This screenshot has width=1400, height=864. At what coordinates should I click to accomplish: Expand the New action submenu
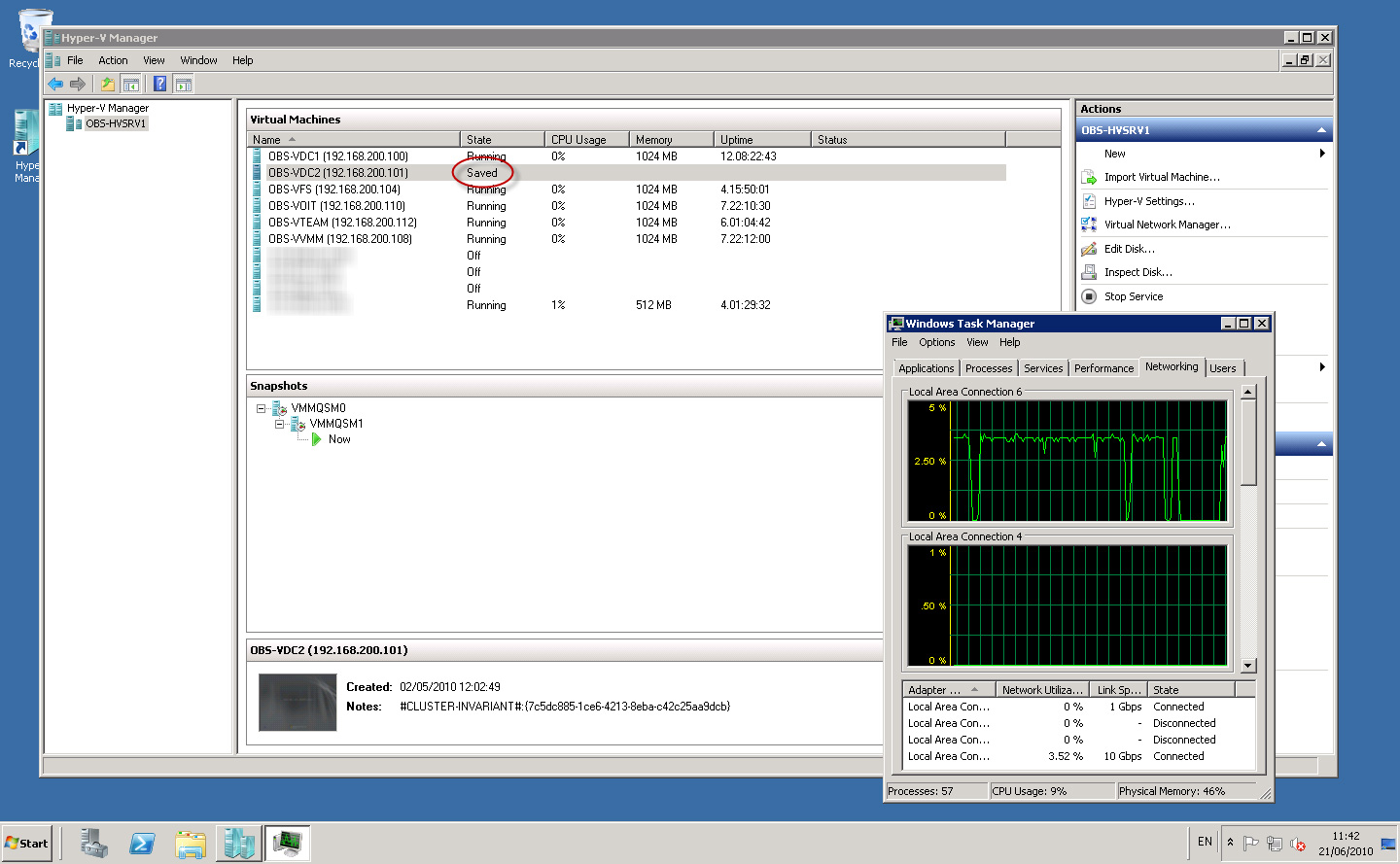click(x=1322, y=153)
